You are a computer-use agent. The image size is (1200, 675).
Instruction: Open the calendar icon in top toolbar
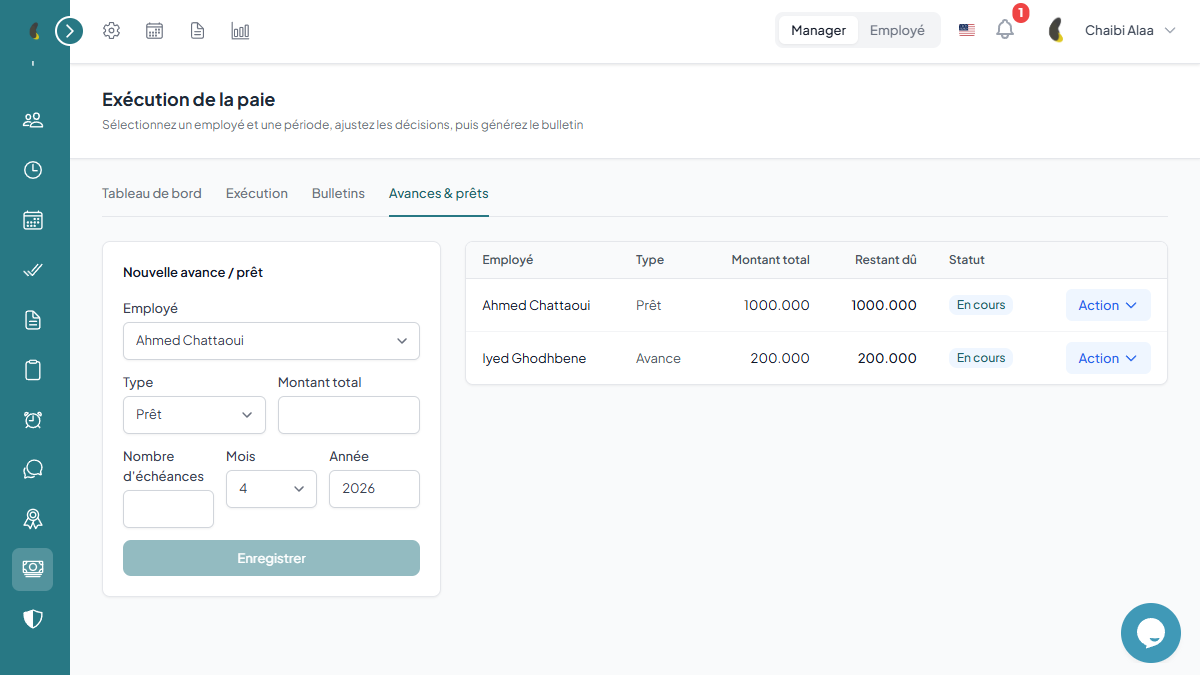point(154,31)
